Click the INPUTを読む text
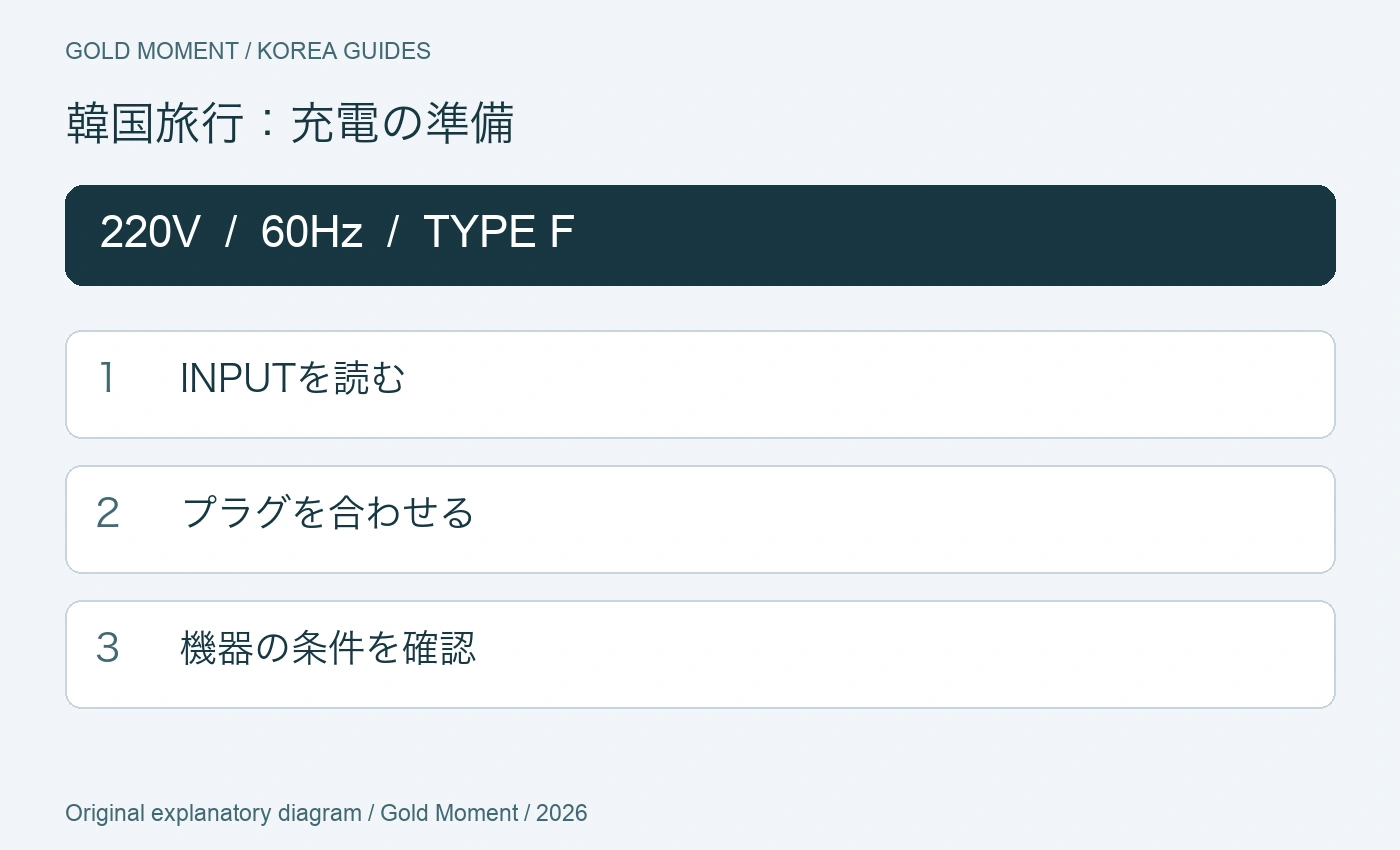This screenshot has height=850, width=1400. [292, 378]
